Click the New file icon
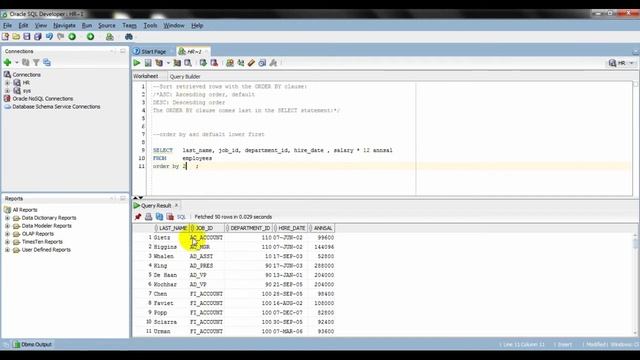This screenshot has width=640, height=360. coord(5,37)
